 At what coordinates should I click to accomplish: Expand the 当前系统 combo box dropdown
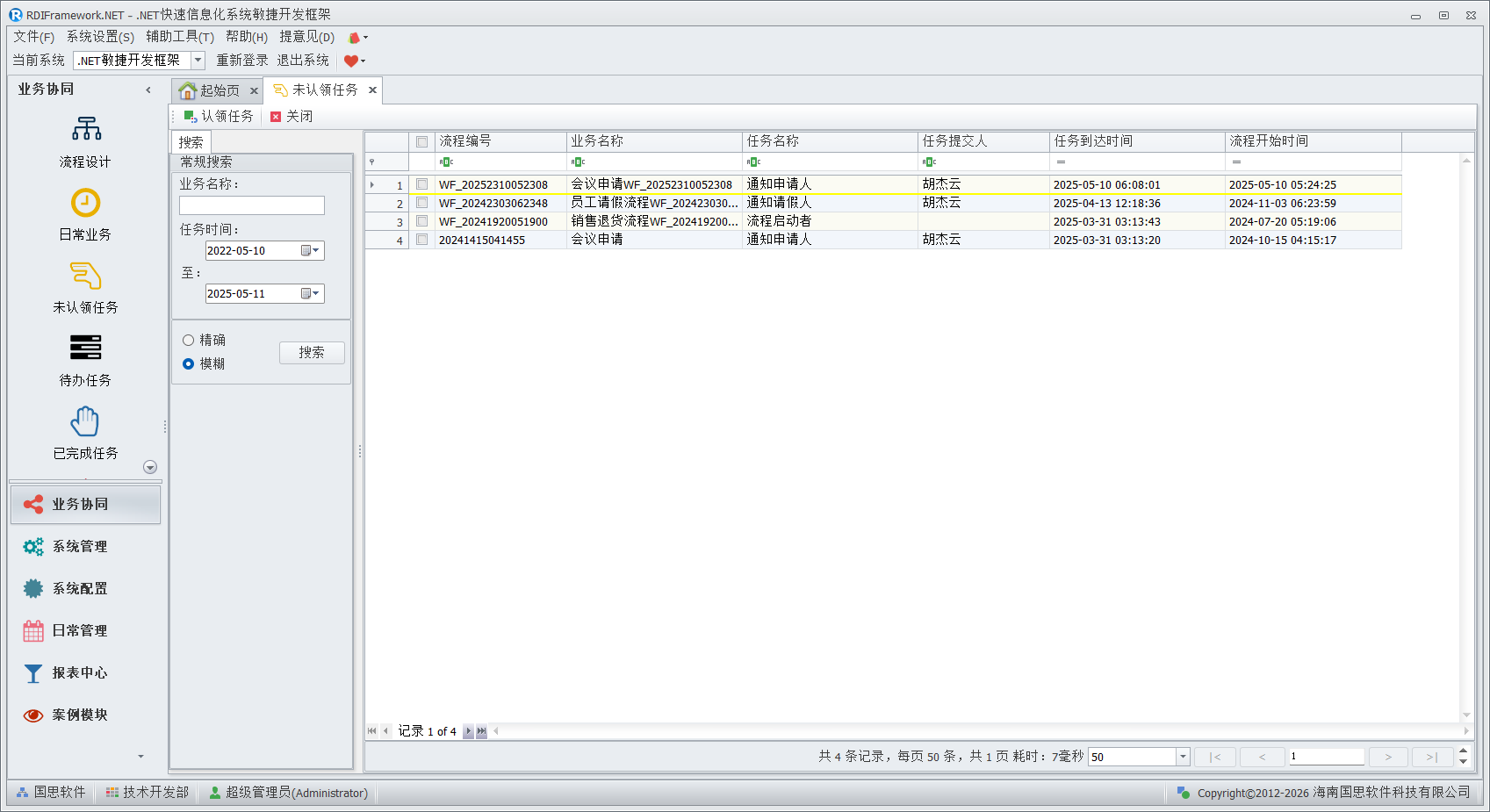point(198,61)
